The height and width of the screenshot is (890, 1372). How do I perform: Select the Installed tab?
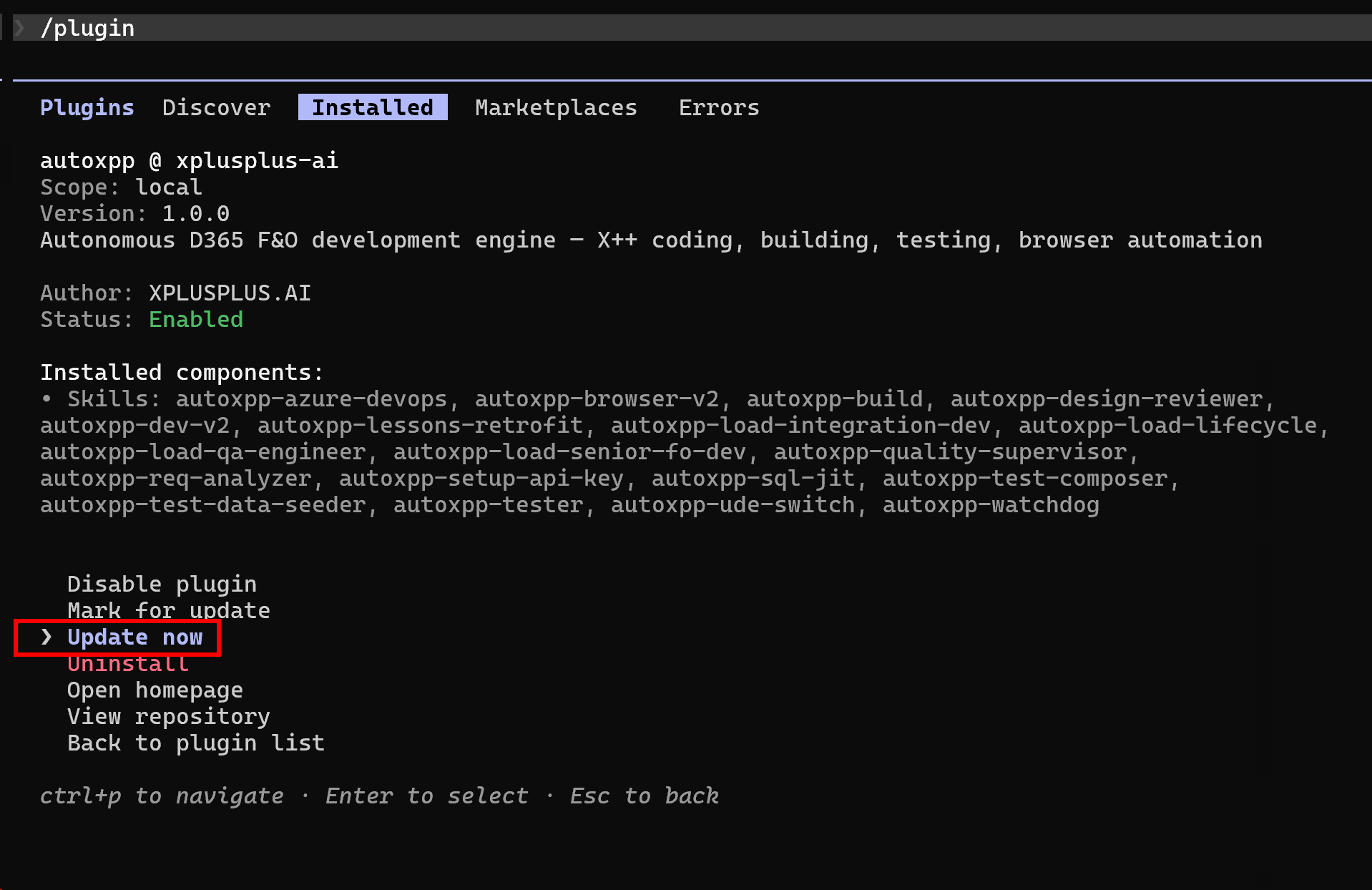coord(373,107)
